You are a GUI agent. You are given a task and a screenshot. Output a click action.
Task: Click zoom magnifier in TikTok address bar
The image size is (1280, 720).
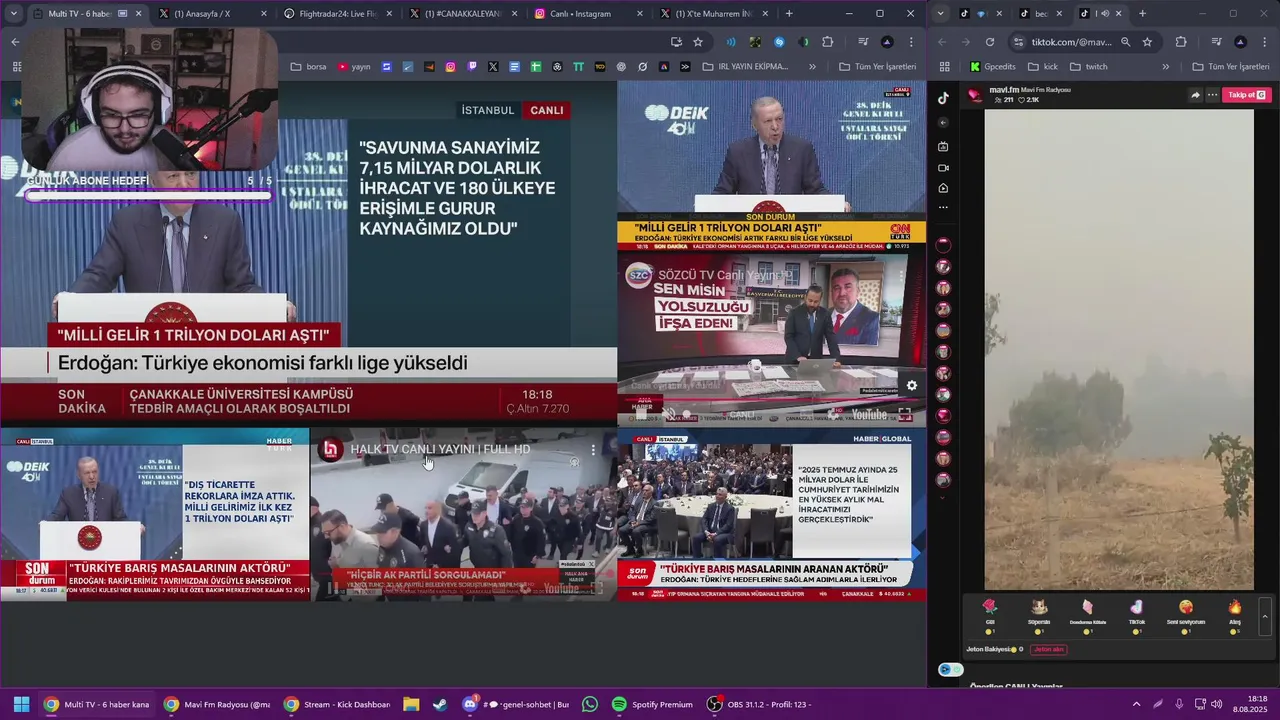[1125, 42]
